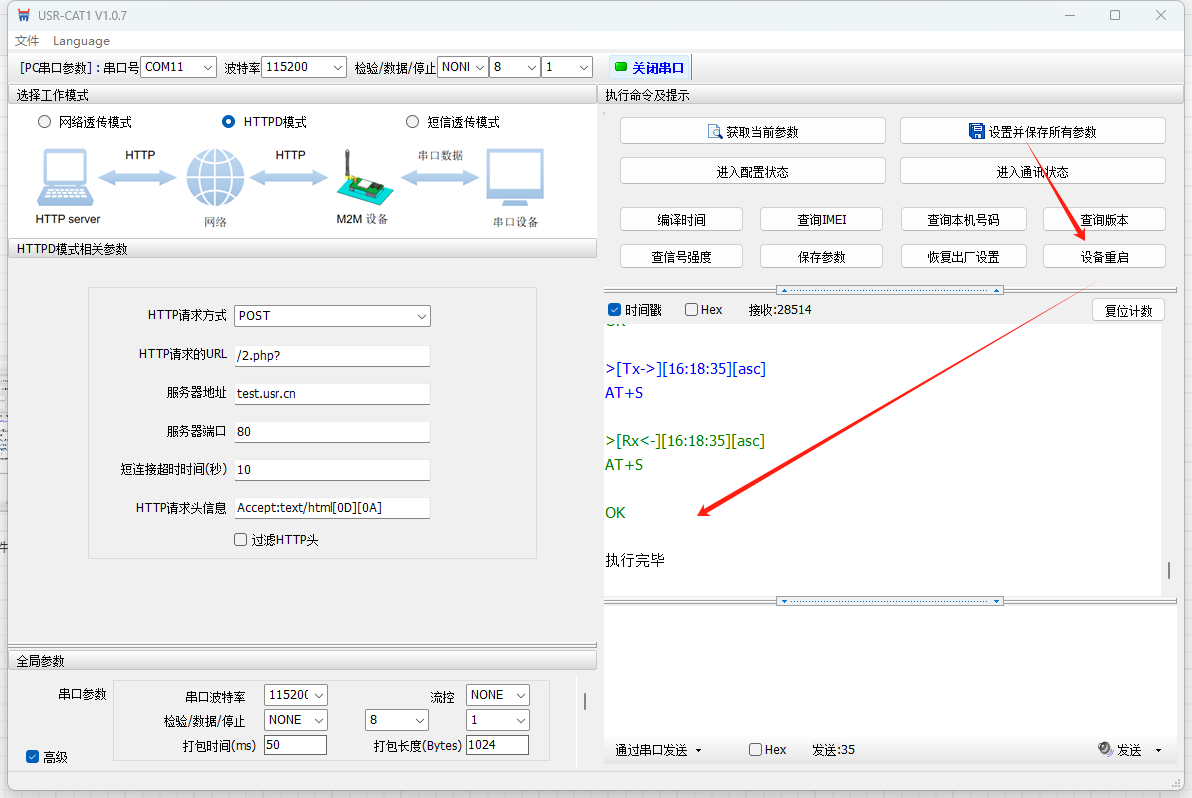
Task: Open the 流控 NONE dropdown
Action: click(498, 695)
